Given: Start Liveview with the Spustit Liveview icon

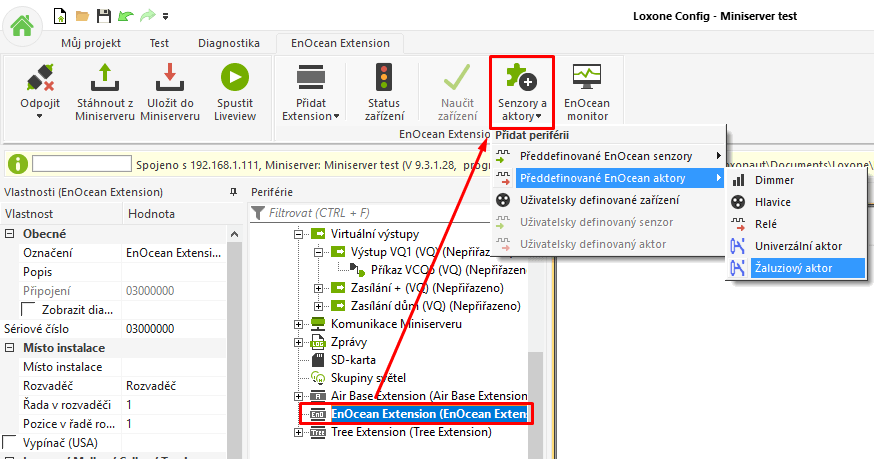Looking at the screenshot, I should 234,78.
